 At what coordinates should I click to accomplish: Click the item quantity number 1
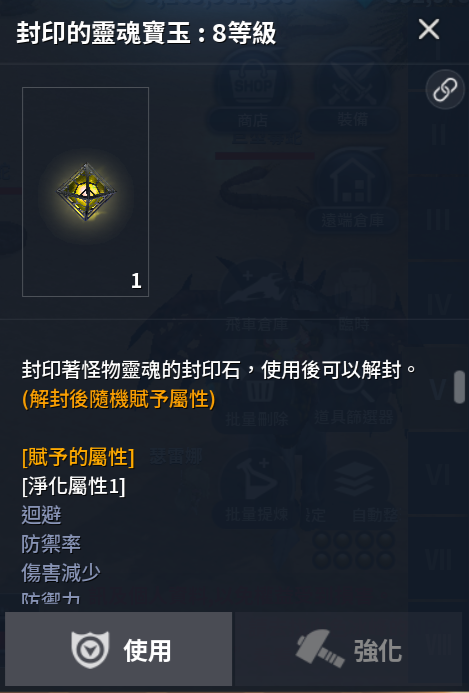136,281
